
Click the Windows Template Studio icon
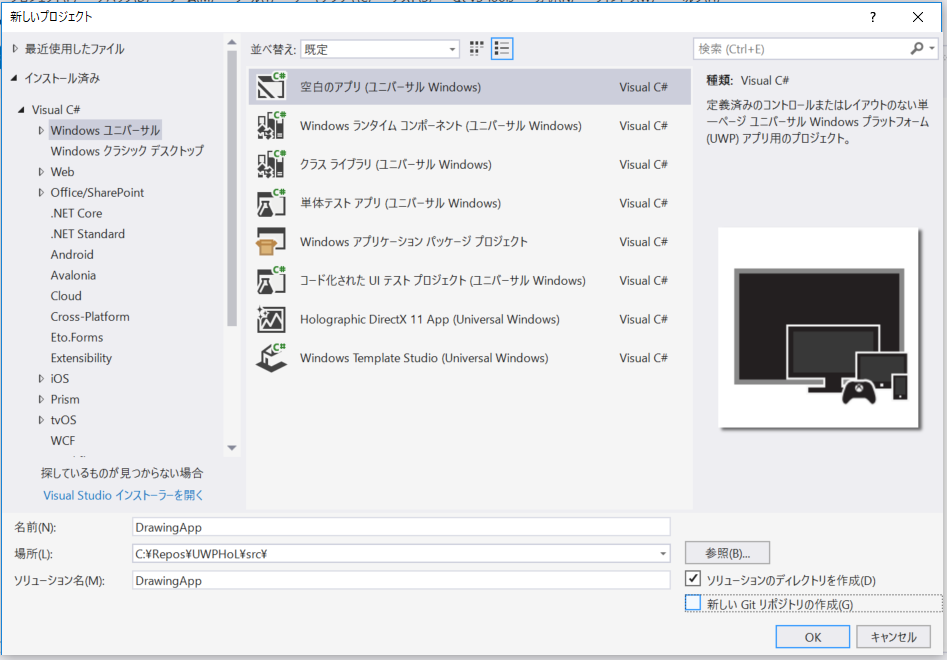[271, 357]
